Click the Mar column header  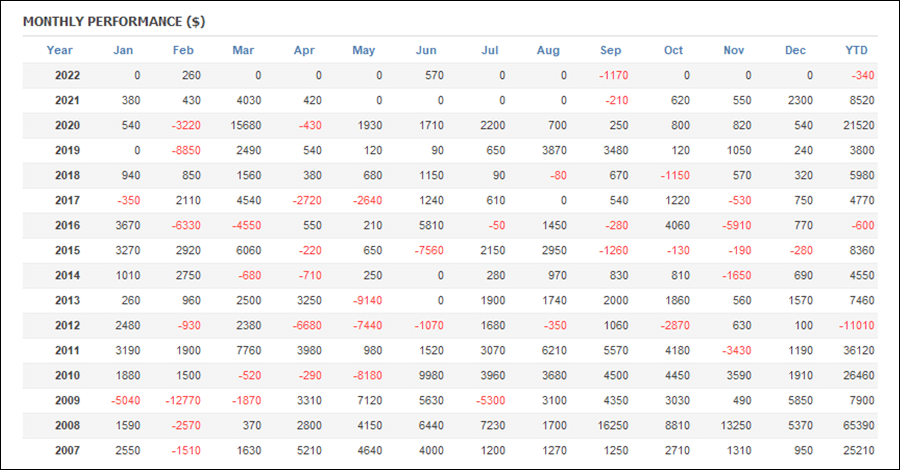(243, 50)
